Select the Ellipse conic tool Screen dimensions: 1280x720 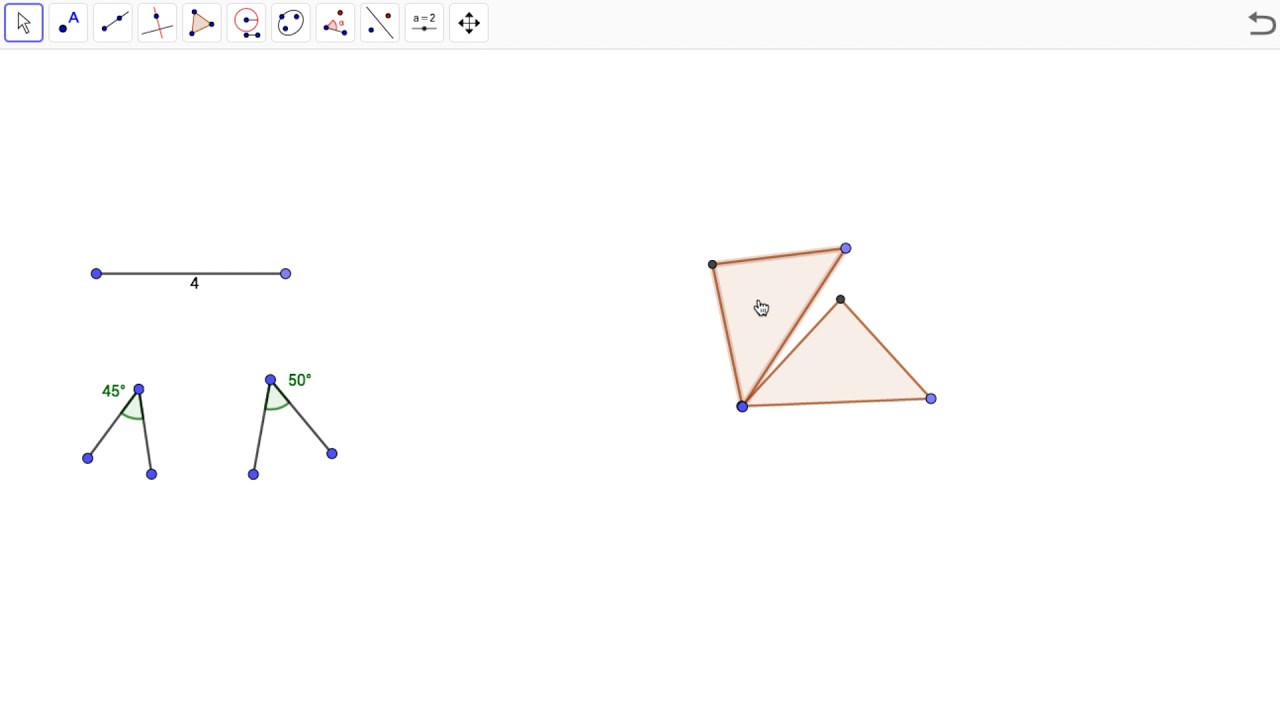291,22
